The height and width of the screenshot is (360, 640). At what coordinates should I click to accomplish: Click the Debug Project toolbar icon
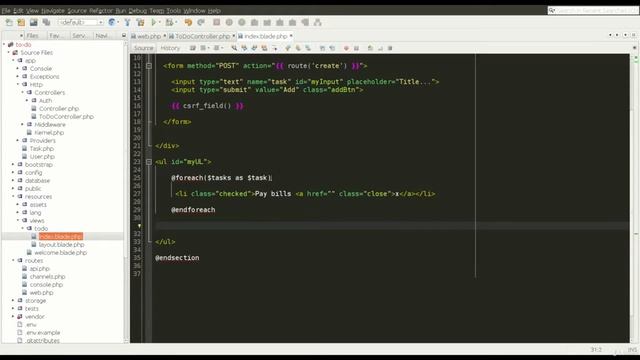(169, 22)
